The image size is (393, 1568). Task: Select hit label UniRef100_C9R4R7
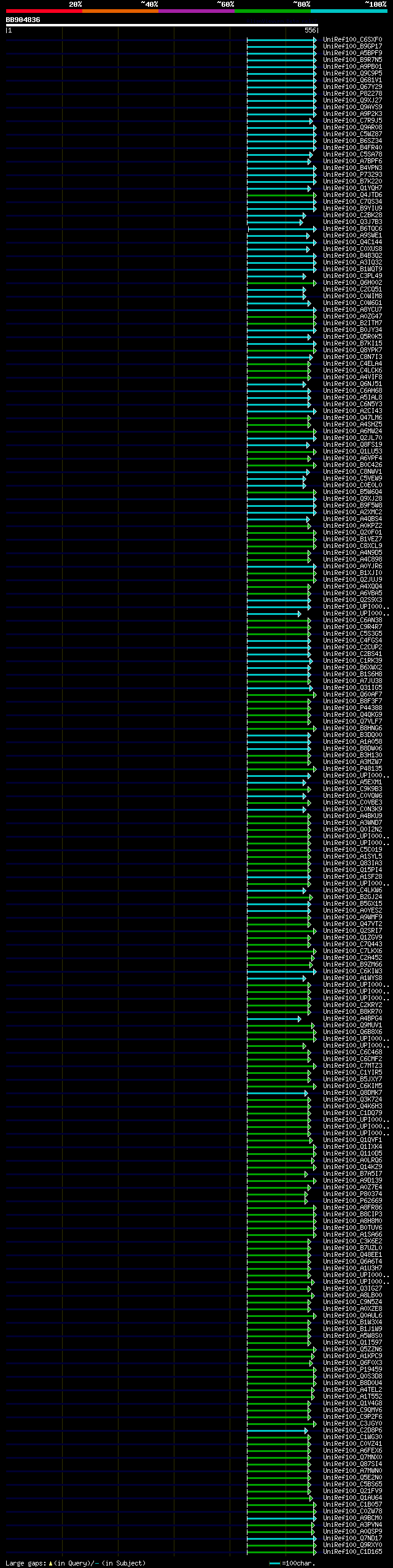coord(352,627)
